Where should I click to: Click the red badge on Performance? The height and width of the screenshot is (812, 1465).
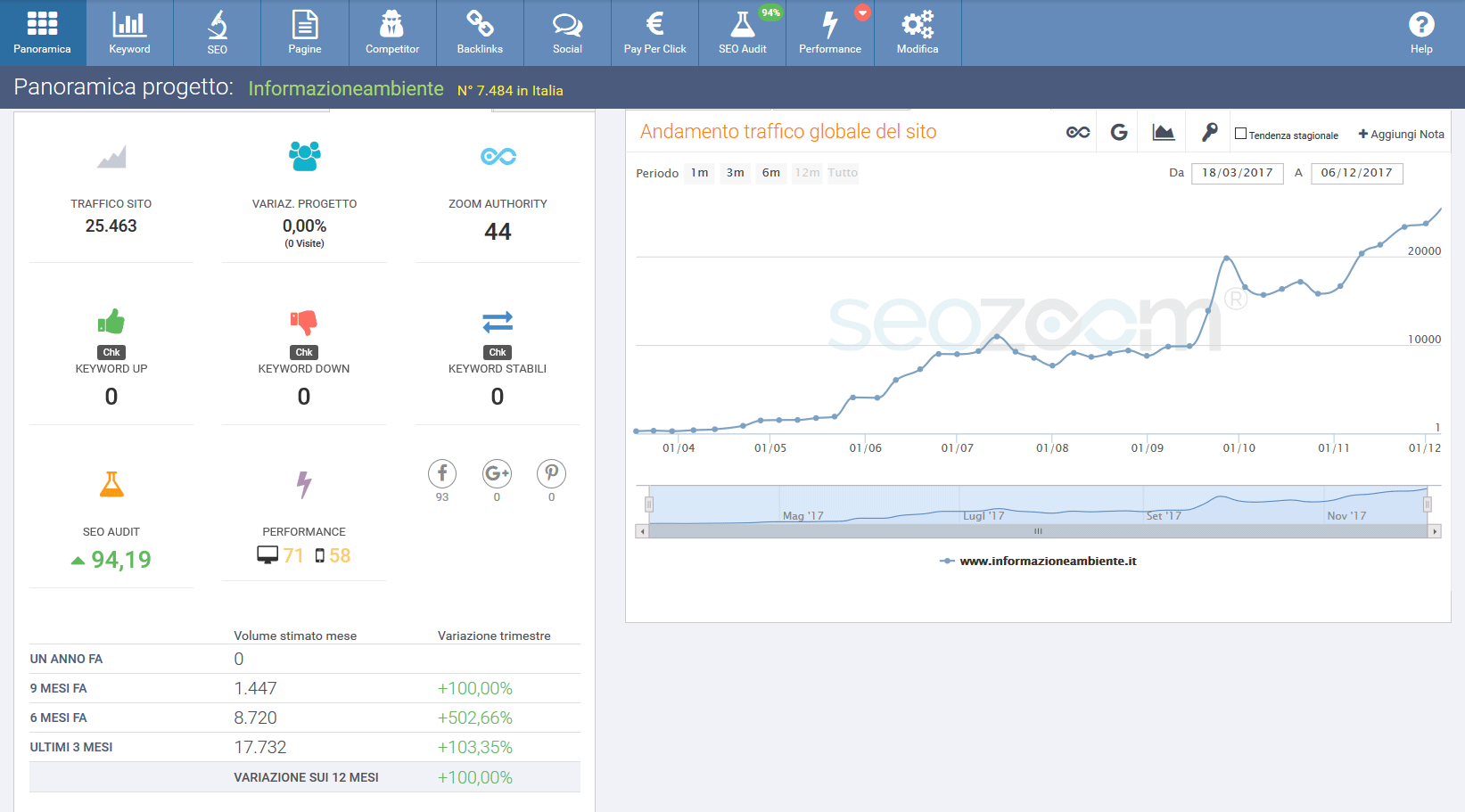tap(862, 12)
